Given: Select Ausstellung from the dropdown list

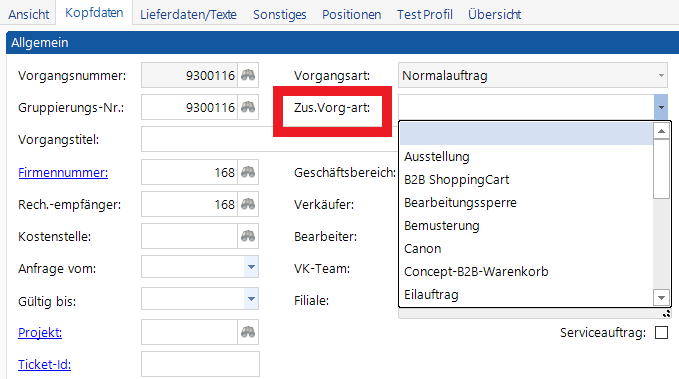Looking at the screenshot, I should tap(526, 156).
